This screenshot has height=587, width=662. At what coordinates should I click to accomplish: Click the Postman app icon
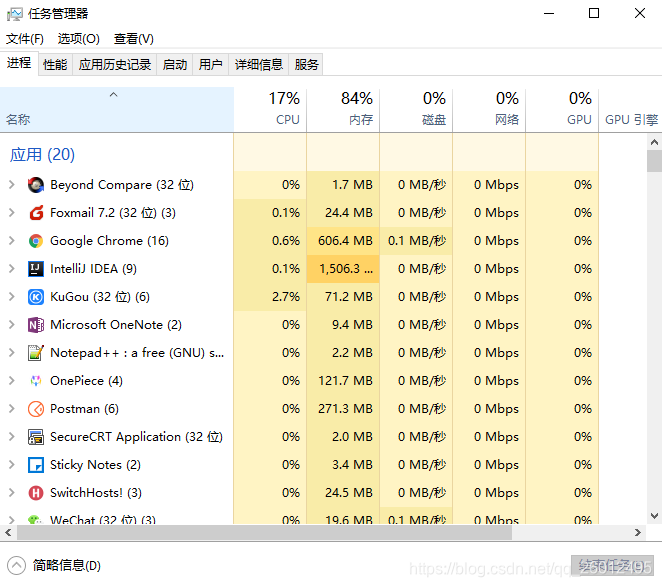36,409
